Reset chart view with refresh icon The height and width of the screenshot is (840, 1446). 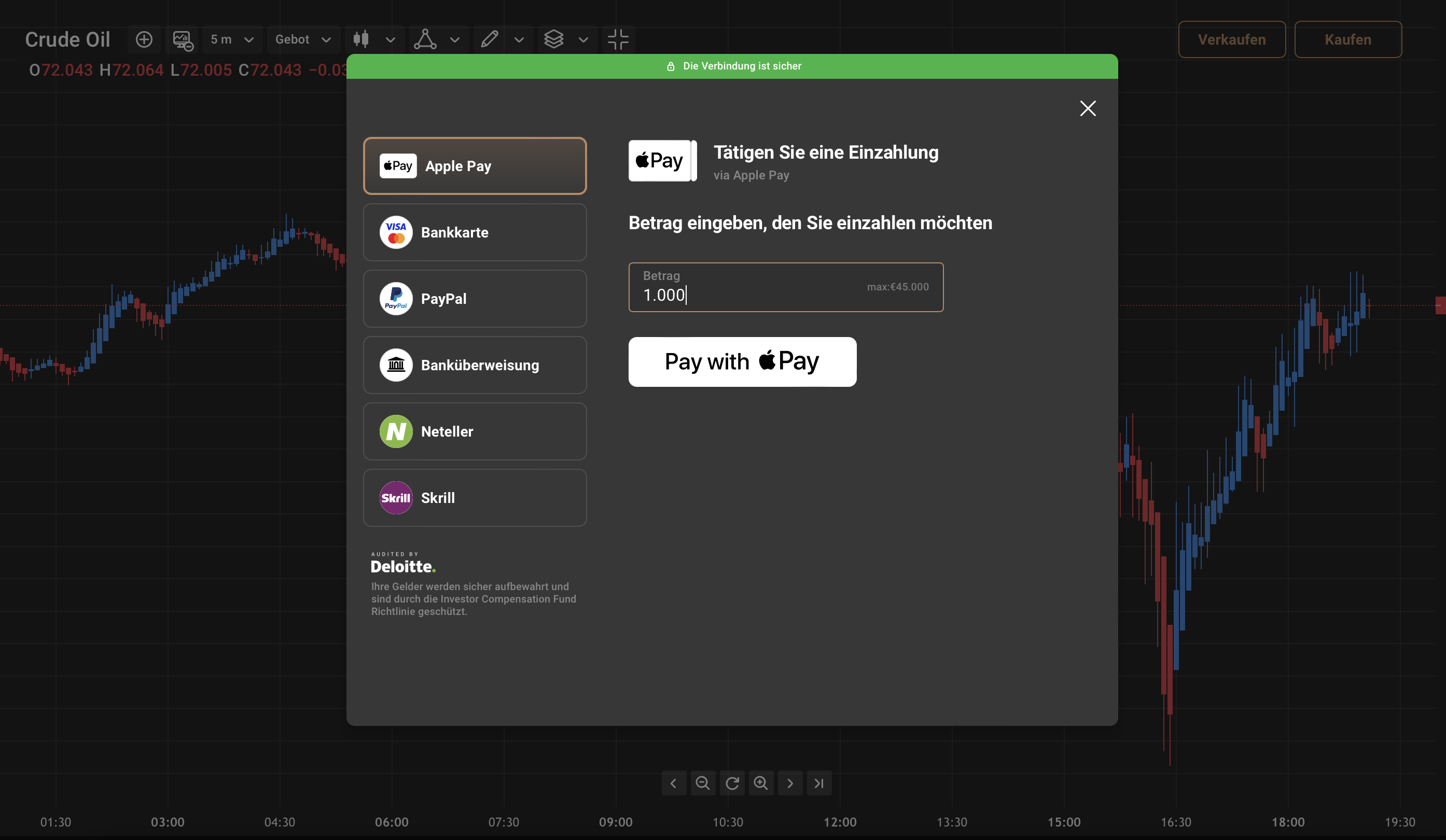(732, 783)
